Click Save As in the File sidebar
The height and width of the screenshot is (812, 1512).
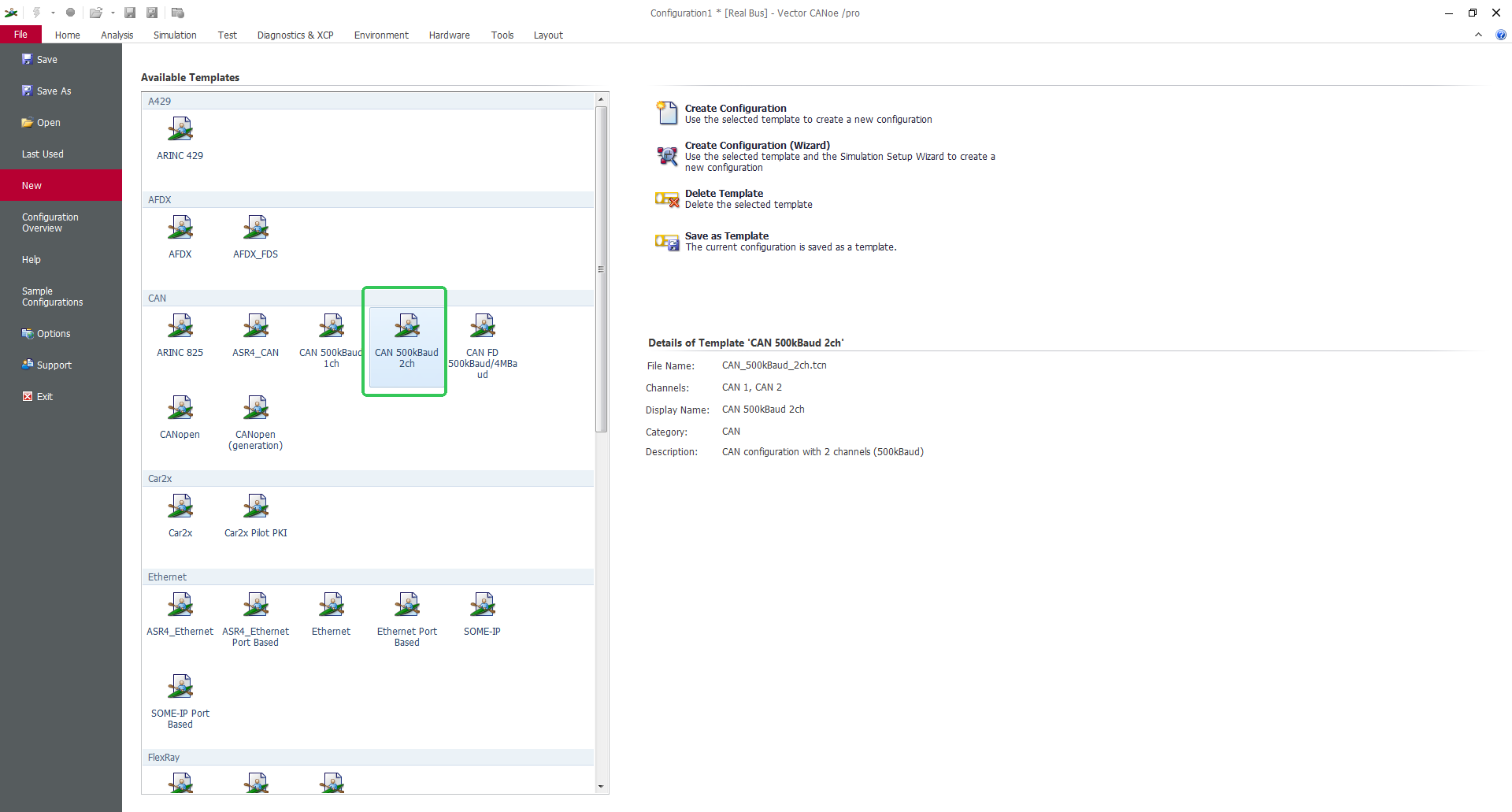[x=61, y=91]
